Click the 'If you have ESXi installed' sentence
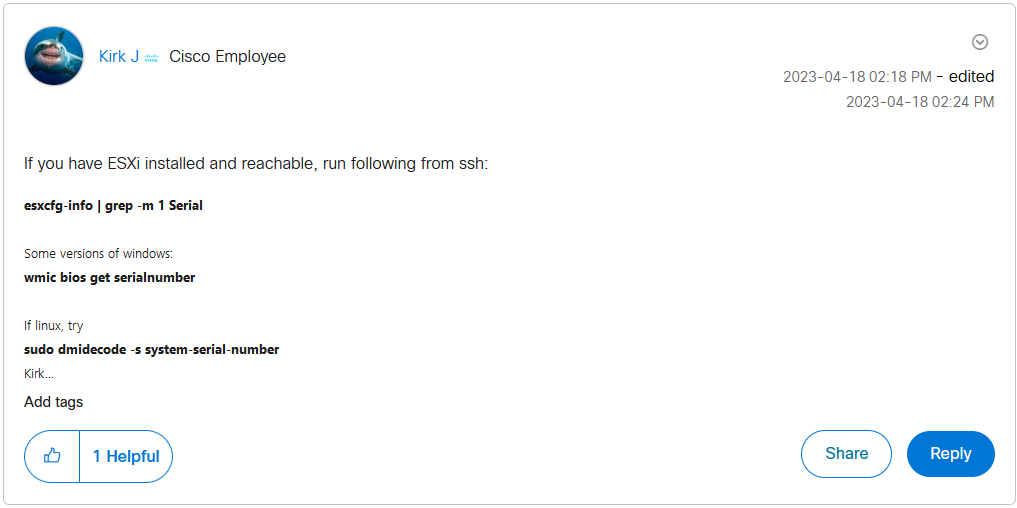Viewport: 1017px width, 508px height. 256,164
